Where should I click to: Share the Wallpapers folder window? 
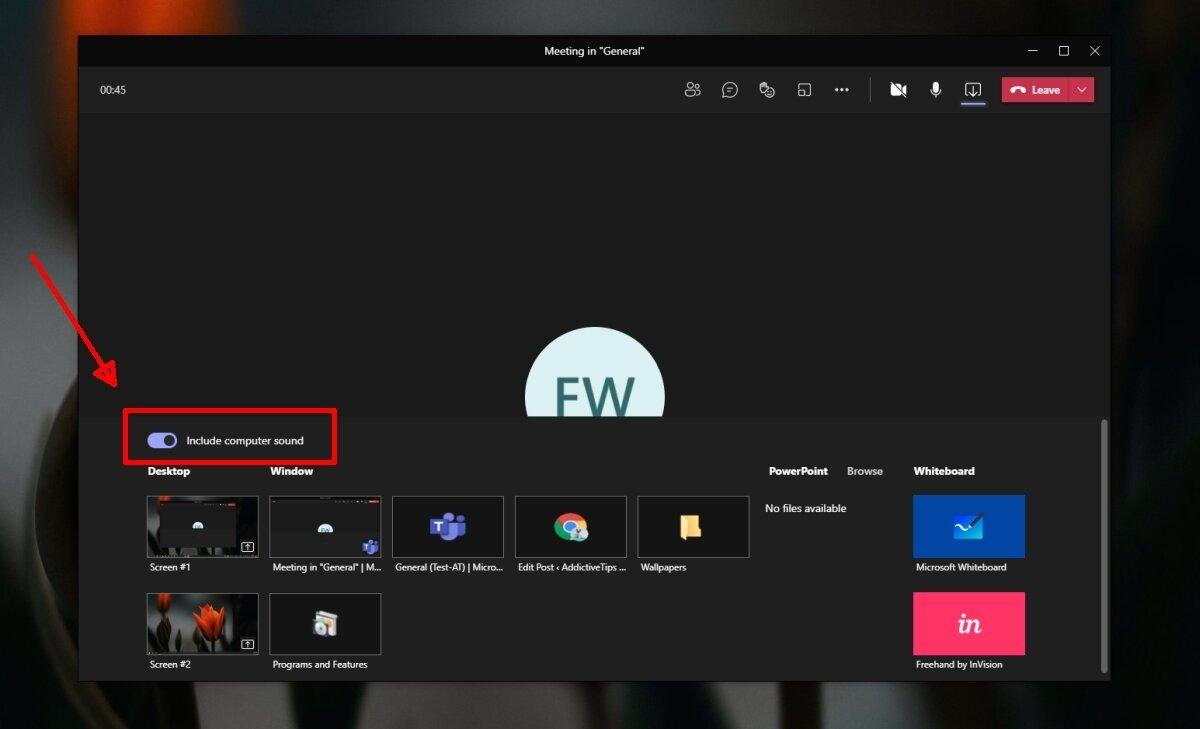[x=693, y=526]
